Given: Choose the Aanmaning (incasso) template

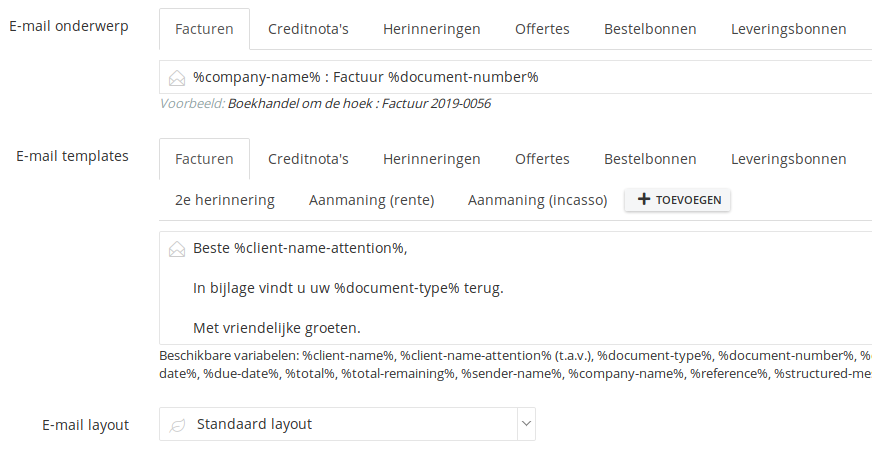Looking at the screenshot, I should point(537,200).
